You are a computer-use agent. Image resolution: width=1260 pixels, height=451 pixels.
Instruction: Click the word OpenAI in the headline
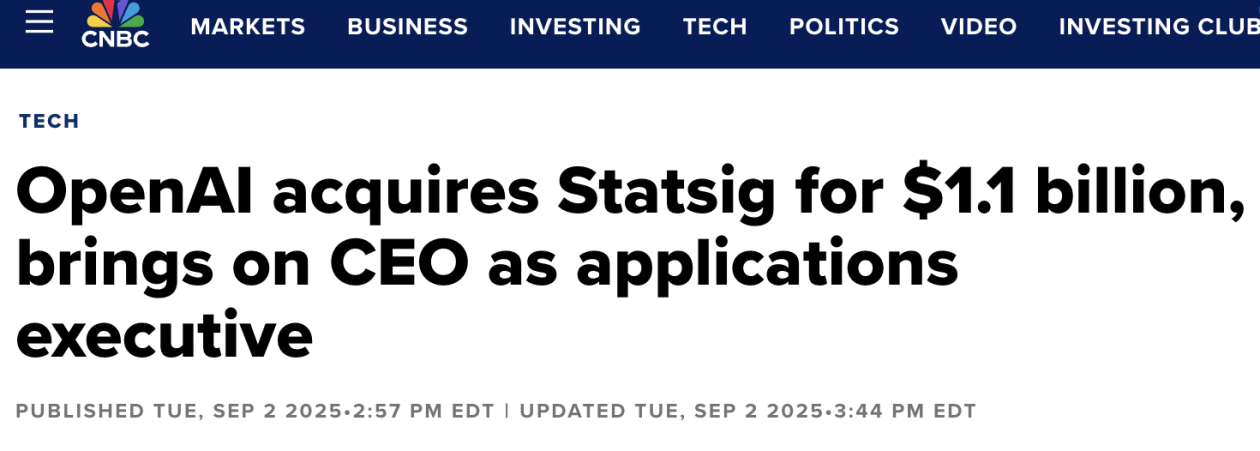133,192
